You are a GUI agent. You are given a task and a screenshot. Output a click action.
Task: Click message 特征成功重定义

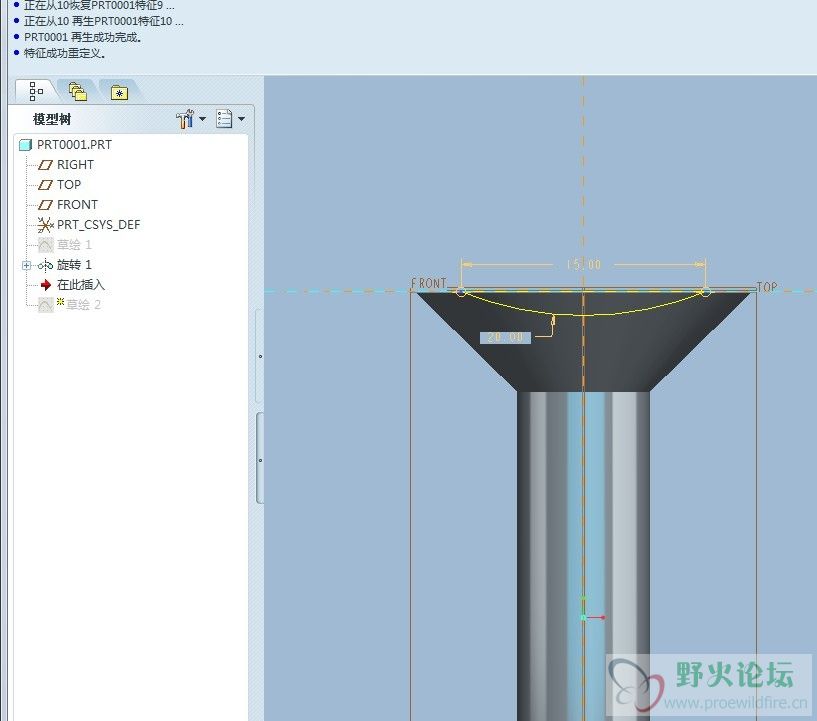click(x=65, y=53)
